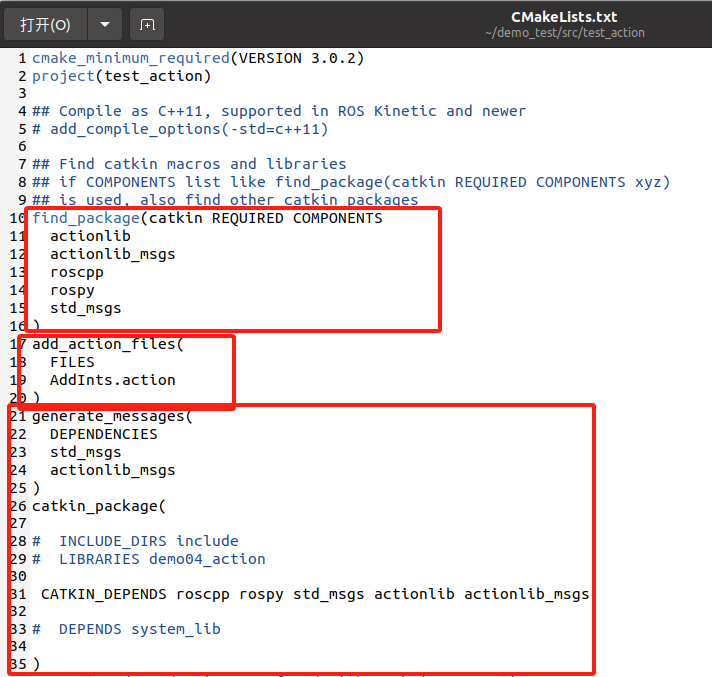Viewport: 712px width, 677px height.
Task: Expand the recent files dropdown arrow beside 打开
Action: [x=104, y=24]
